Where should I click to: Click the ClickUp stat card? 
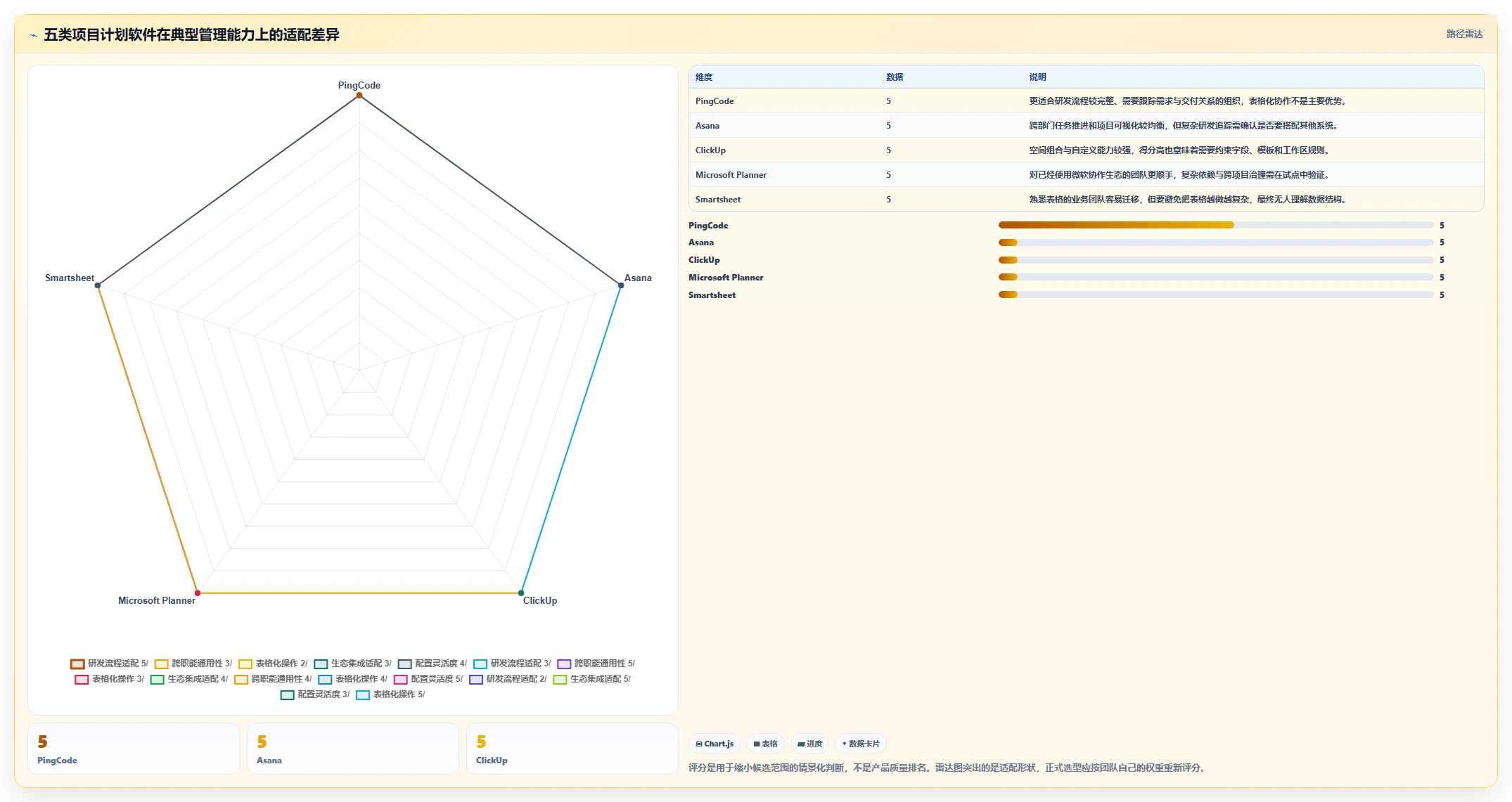tap(572, 749)
